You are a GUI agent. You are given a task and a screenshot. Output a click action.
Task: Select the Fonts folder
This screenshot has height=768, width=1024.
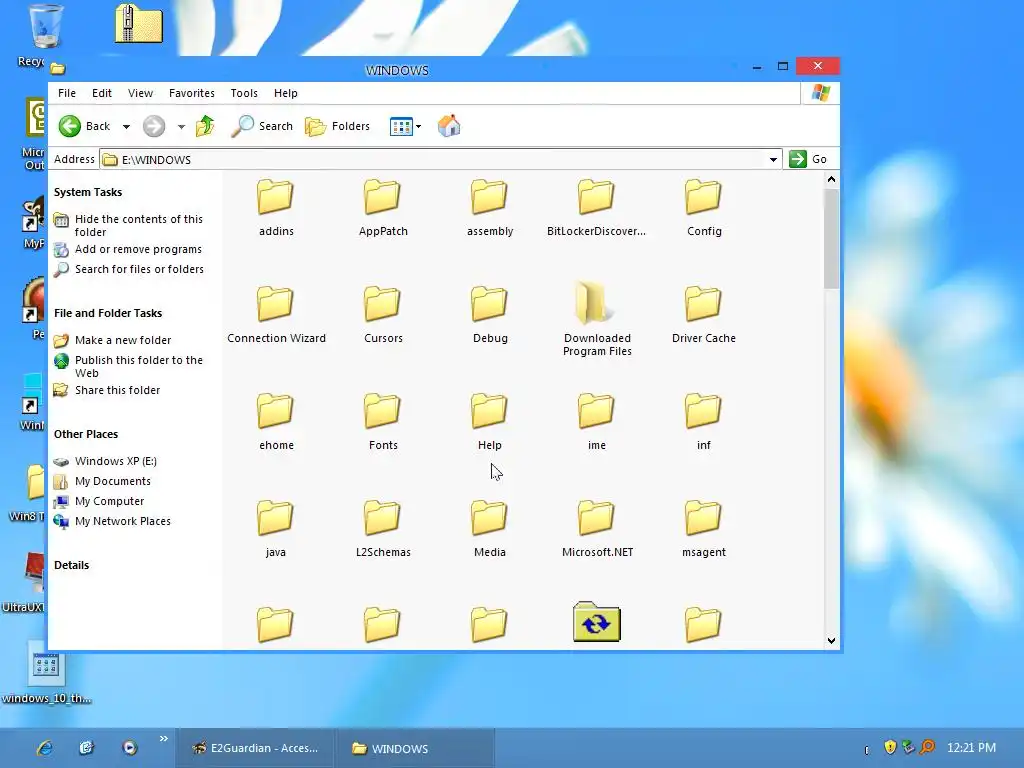click(383, 422)
